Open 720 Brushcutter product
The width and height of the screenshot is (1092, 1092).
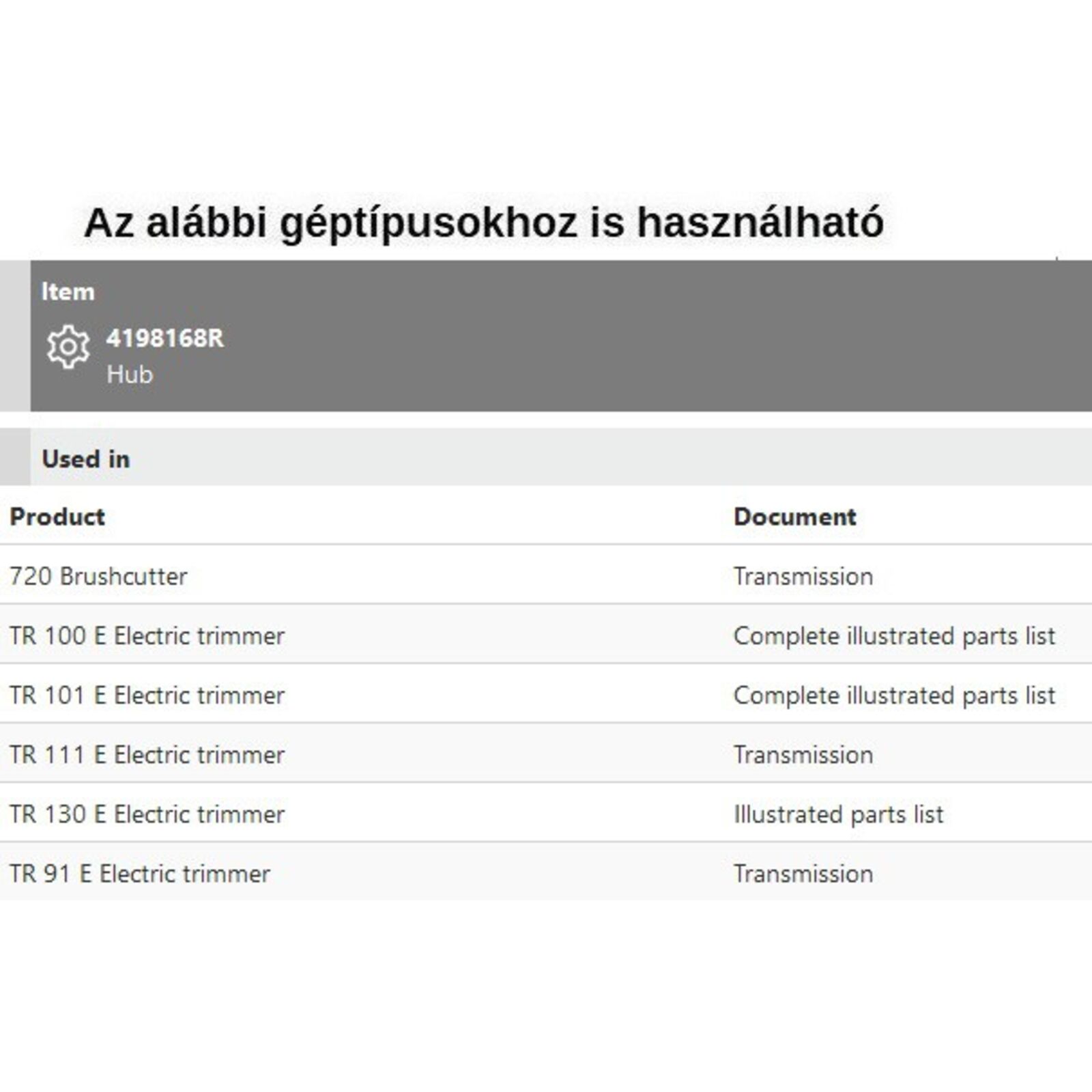pos(98,576)
